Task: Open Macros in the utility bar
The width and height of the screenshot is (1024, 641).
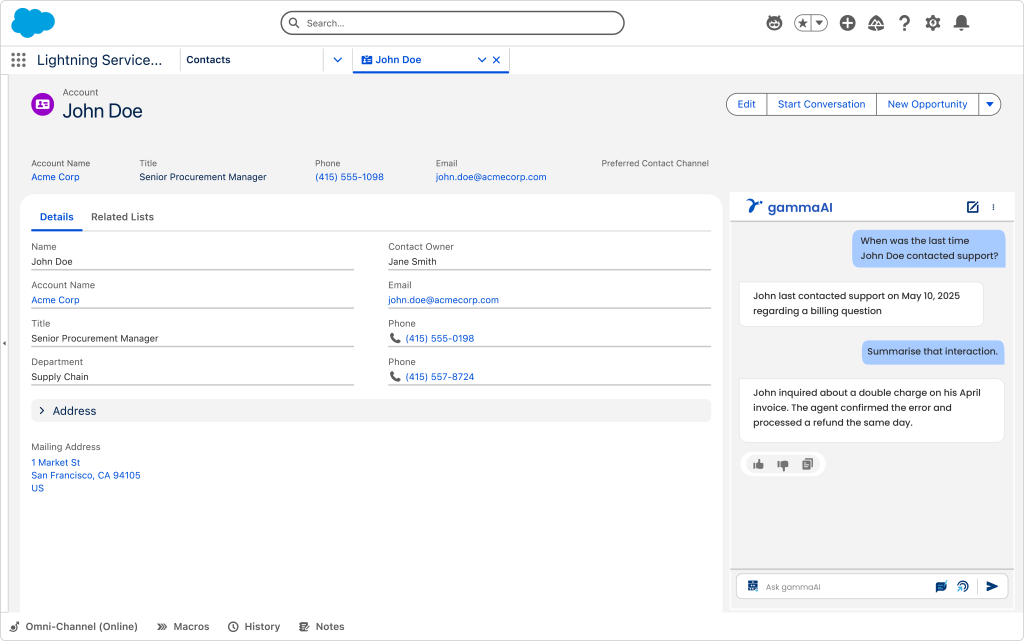Action: click(183, 627)
